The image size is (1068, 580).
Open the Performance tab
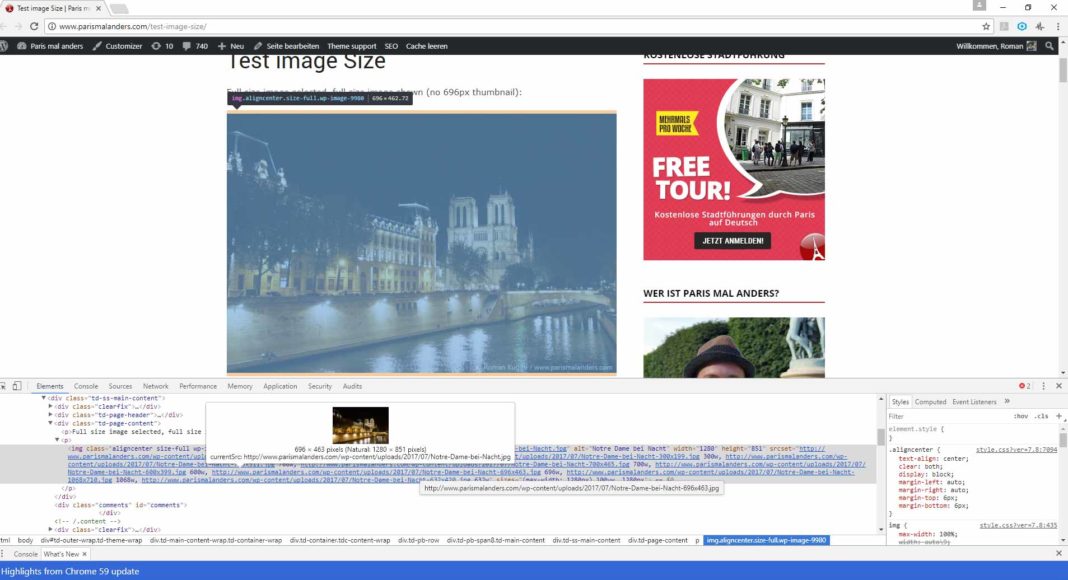(198, 386)
